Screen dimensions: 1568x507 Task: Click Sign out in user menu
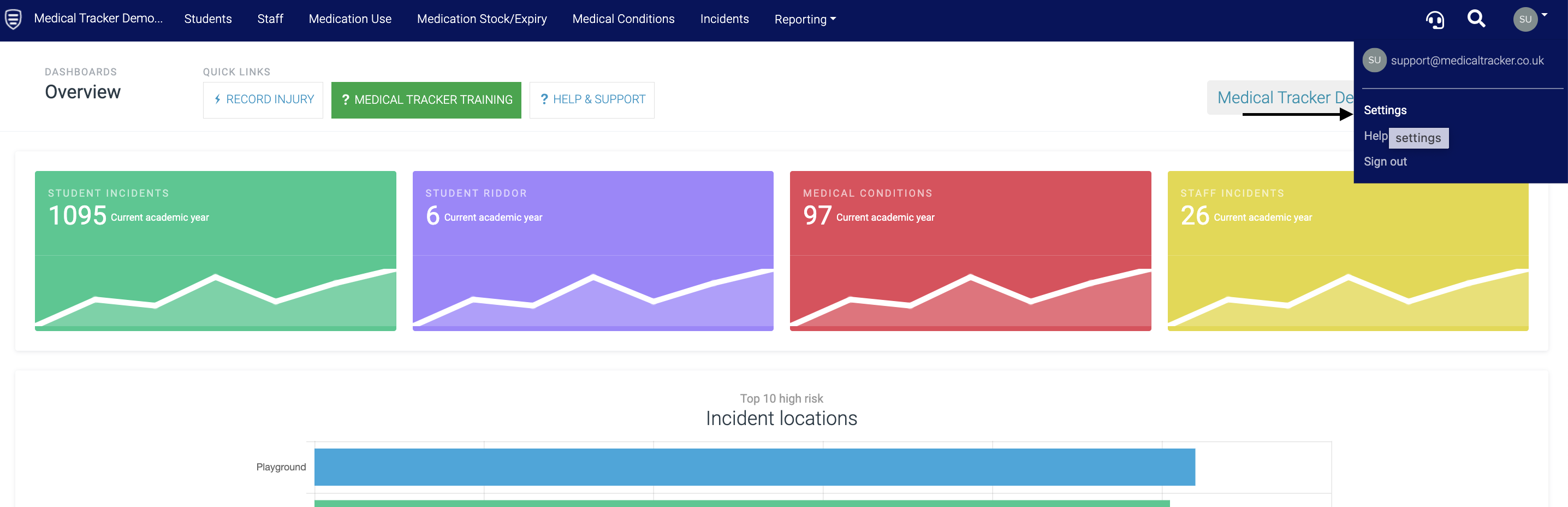coord(1385,162)
